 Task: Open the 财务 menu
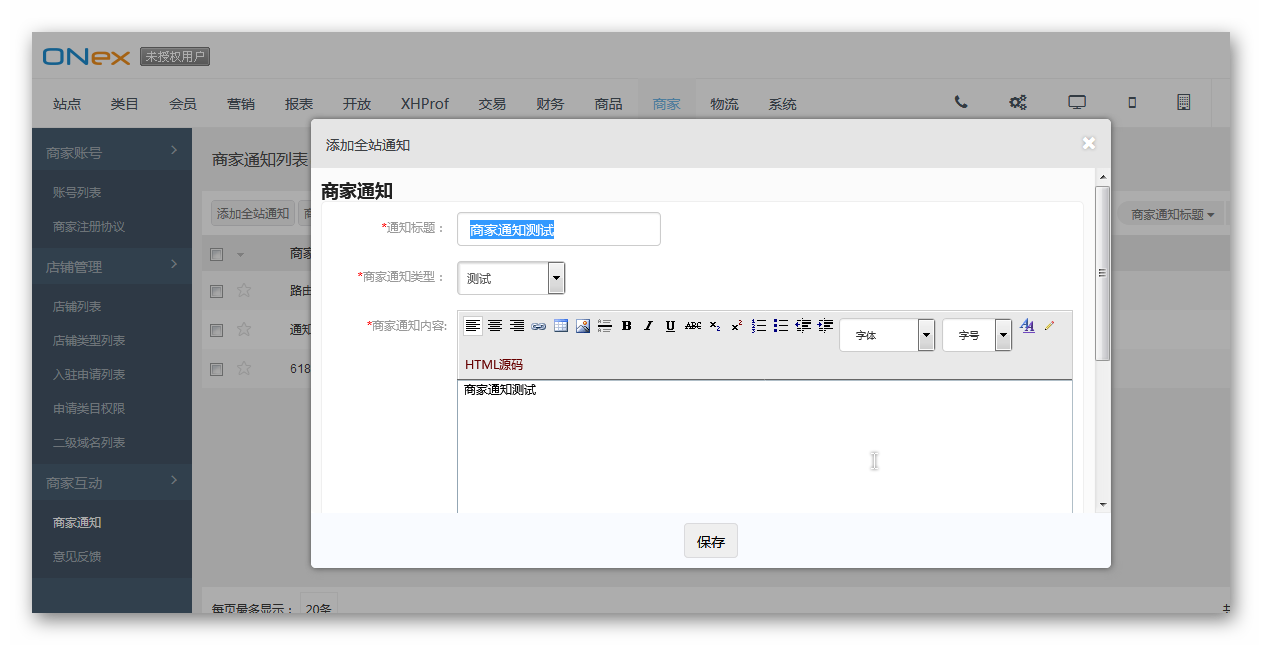550,104
